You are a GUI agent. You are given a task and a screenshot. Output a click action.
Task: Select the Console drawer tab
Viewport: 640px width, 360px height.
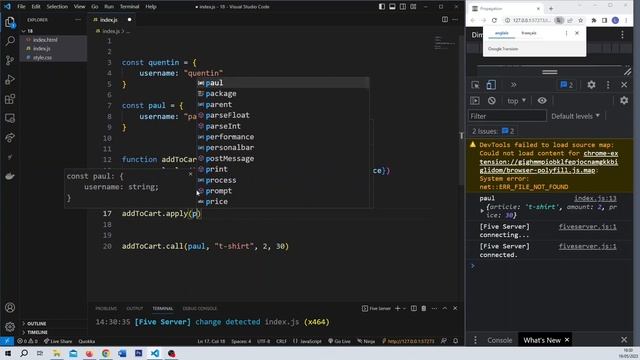pyautogui.click(x=500, y=340)
